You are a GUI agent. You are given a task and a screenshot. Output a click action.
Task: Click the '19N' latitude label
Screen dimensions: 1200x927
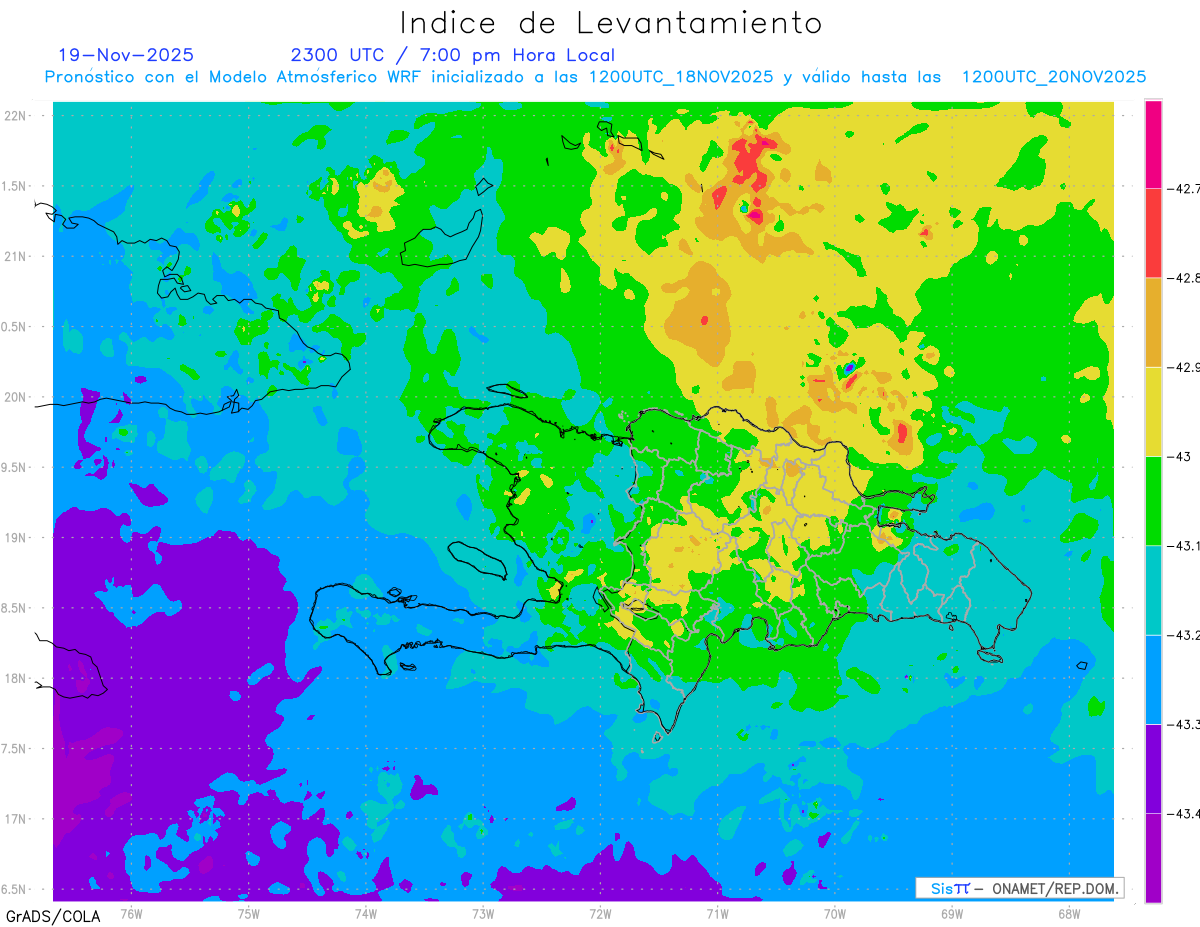[17, 537]
